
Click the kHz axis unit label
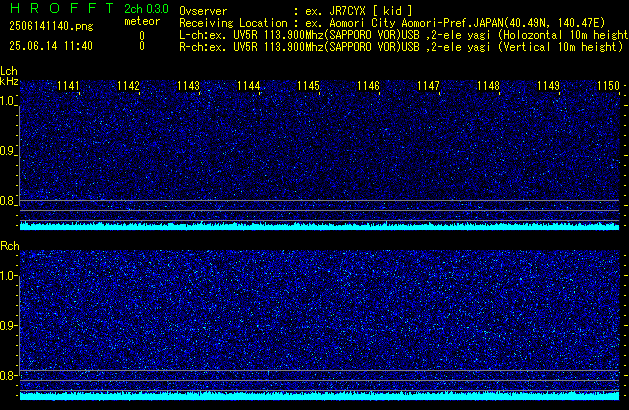[9, 81]
